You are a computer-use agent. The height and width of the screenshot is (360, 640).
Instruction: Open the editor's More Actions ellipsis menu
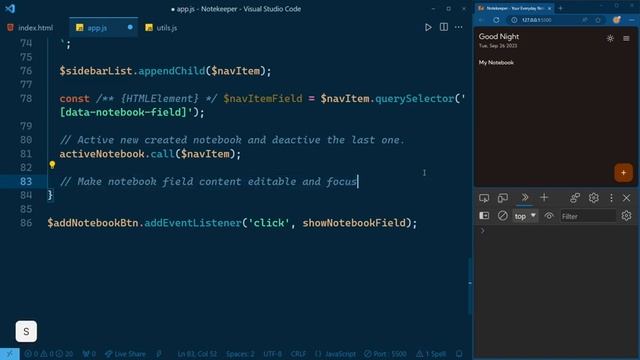[x=459, y=27]
